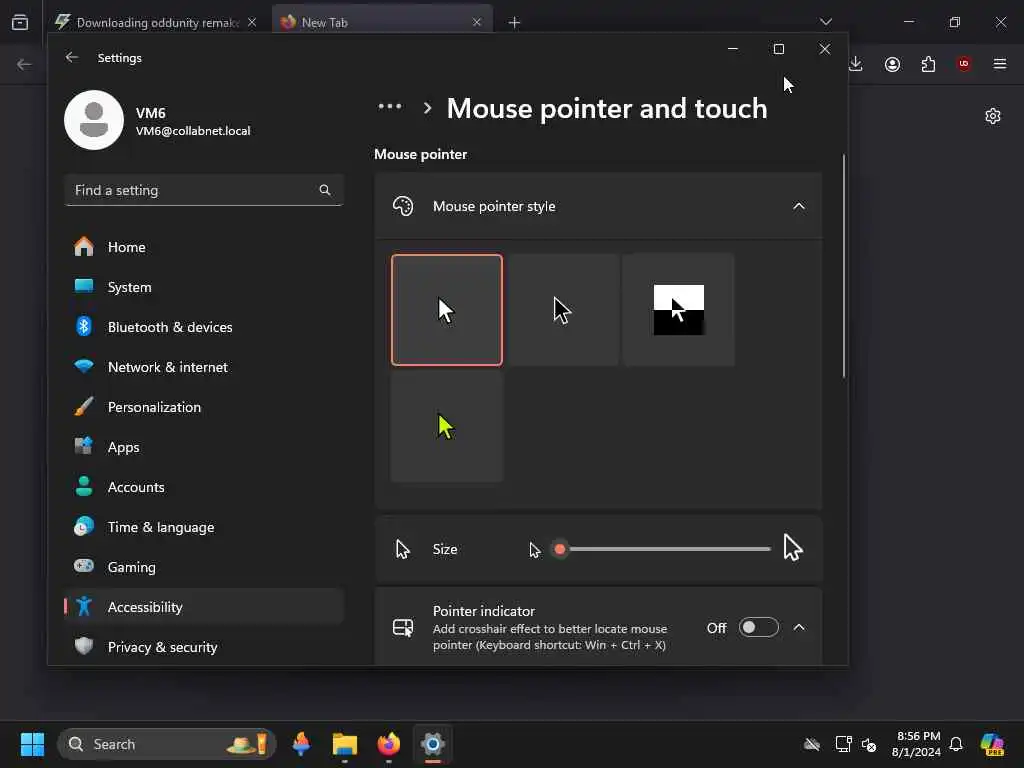1024x768 pixels.
Task: Close the New Tab browser tab
Action: click(477, 22)
